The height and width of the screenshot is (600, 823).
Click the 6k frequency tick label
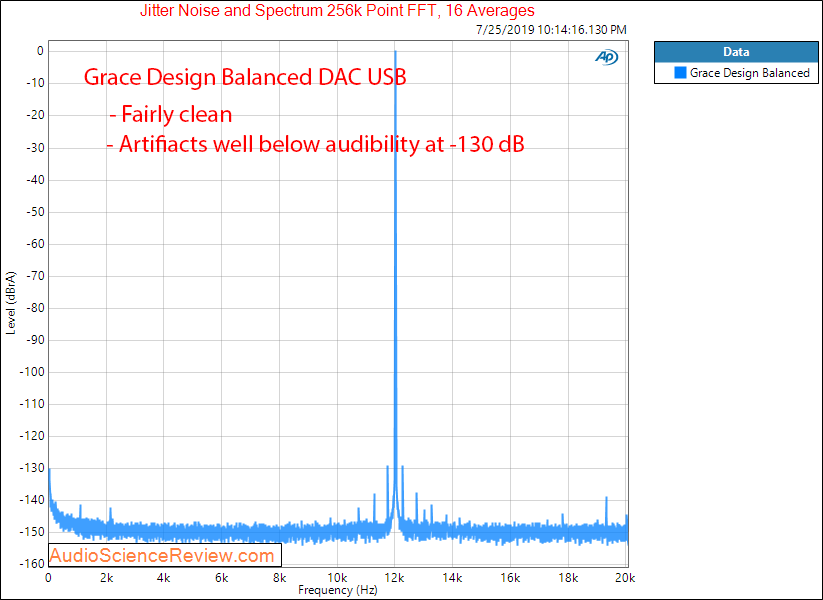click(221, 578)
